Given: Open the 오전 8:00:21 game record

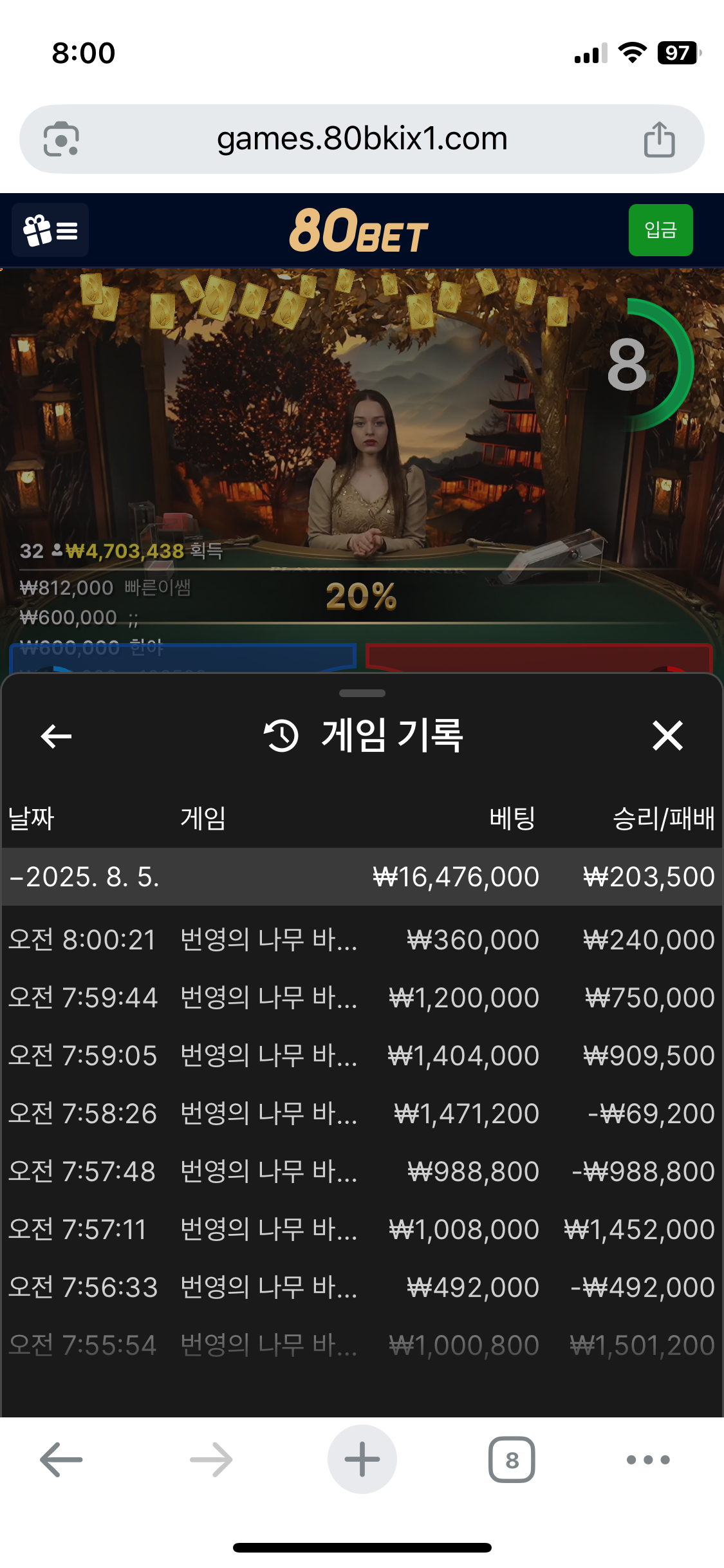Looking at the screenshot, I should [x=362, y=940].
